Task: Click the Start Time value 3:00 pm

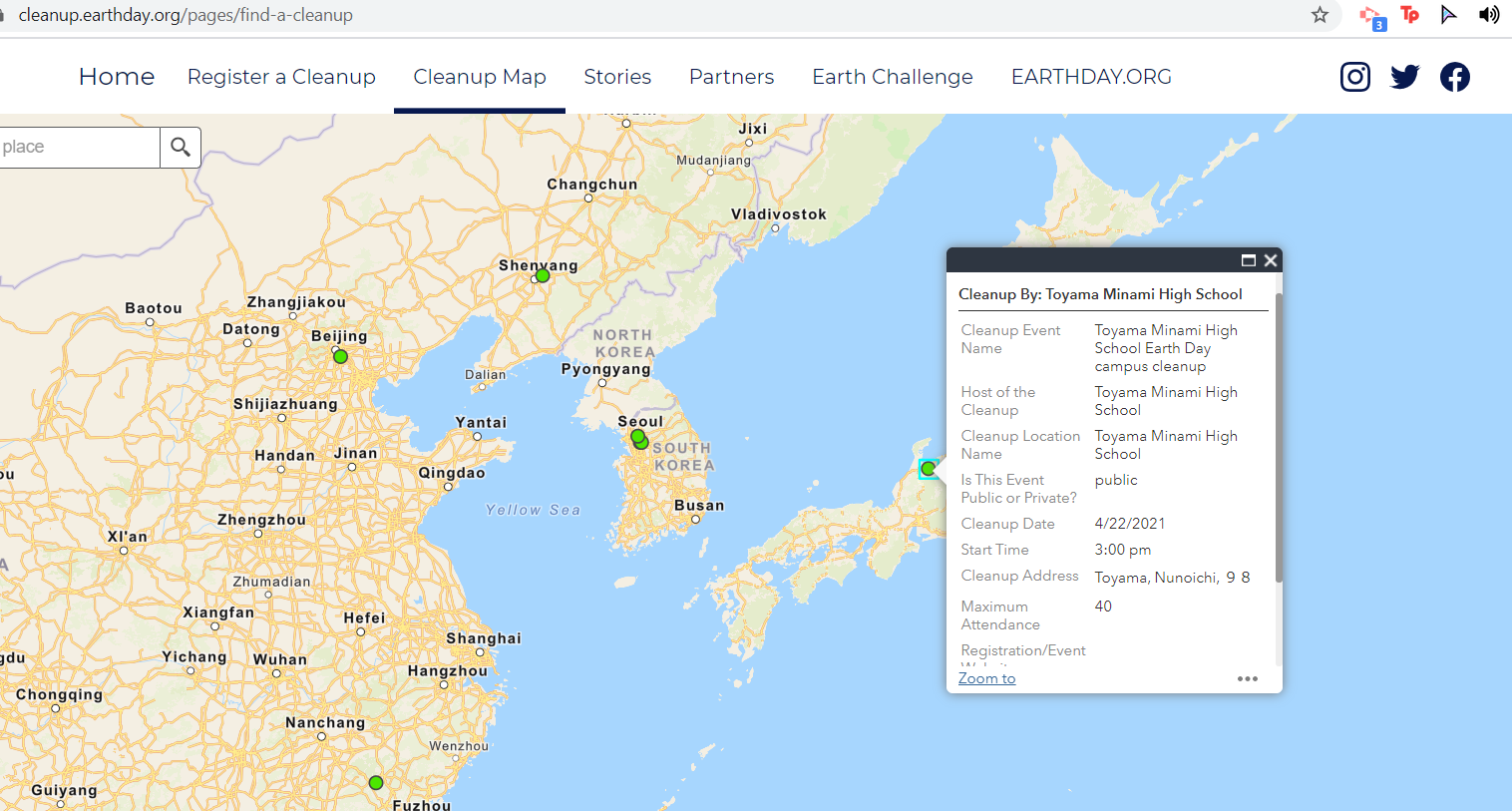Action: [x=1123, y=550]
